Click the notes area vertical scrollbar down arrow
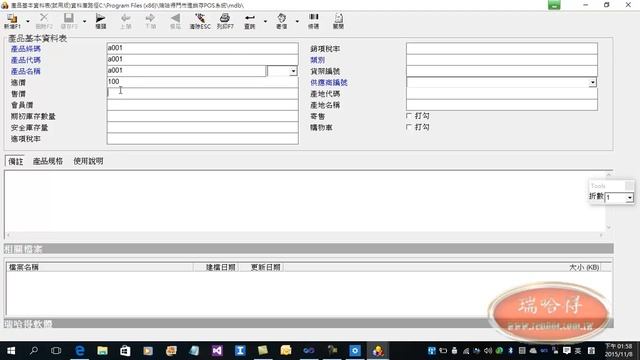This screenshot has width=640, height=360. [609, 227]
